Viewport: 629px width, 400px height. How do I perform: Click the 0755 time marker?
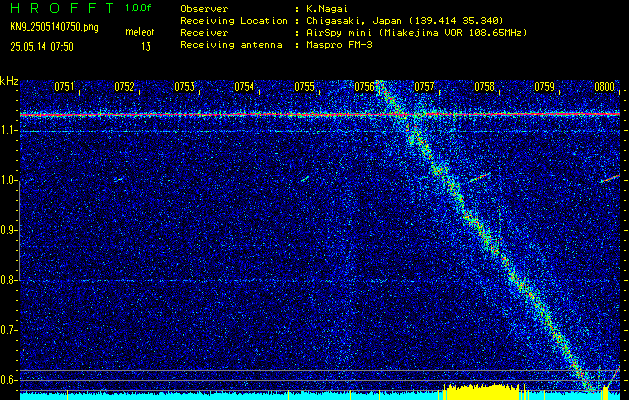coord(304,87)
